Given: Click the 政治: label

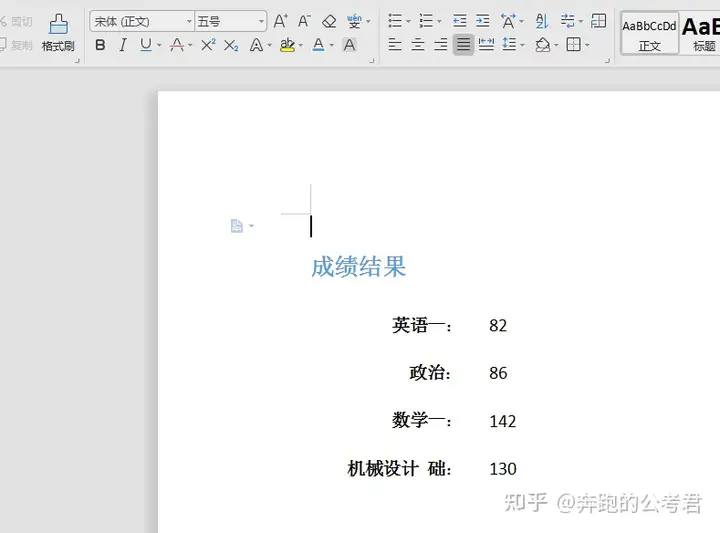Looking at the screenshot, I should click(x=430, y=373).
